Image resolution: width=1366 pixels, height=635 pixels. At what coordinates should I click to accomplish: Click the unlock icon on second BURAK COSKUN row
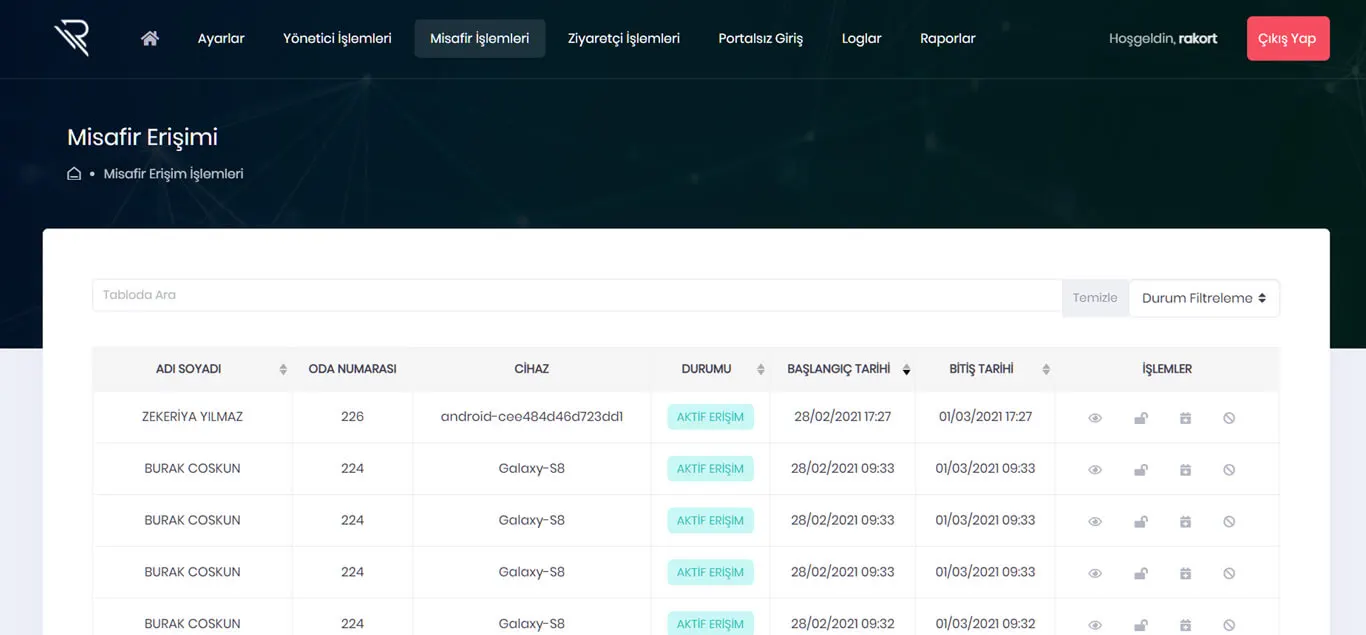[x=1141, y=520]
